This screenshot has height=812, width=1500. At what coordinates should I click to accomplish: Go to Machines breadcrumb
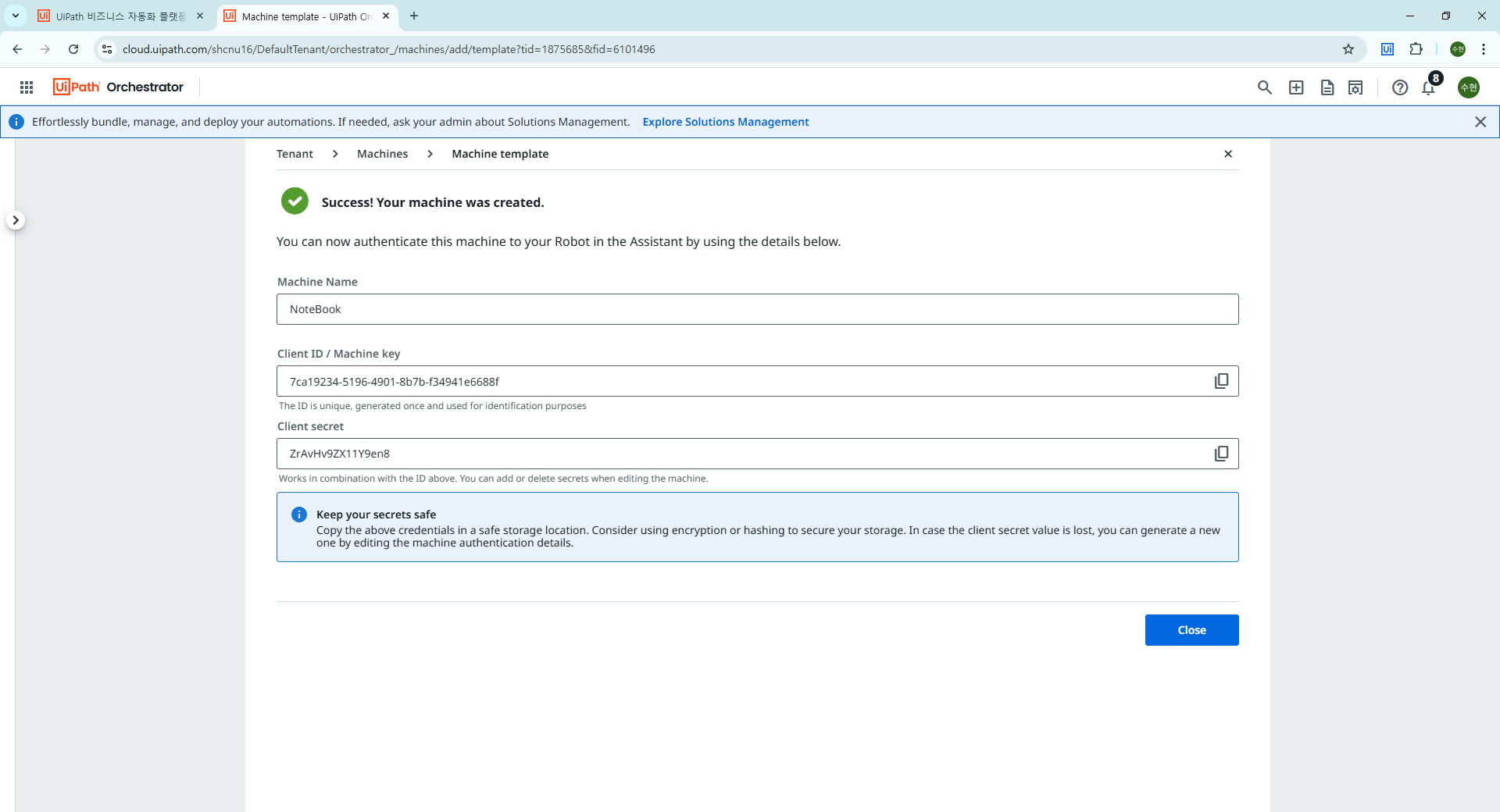click(x=382, y=154)
